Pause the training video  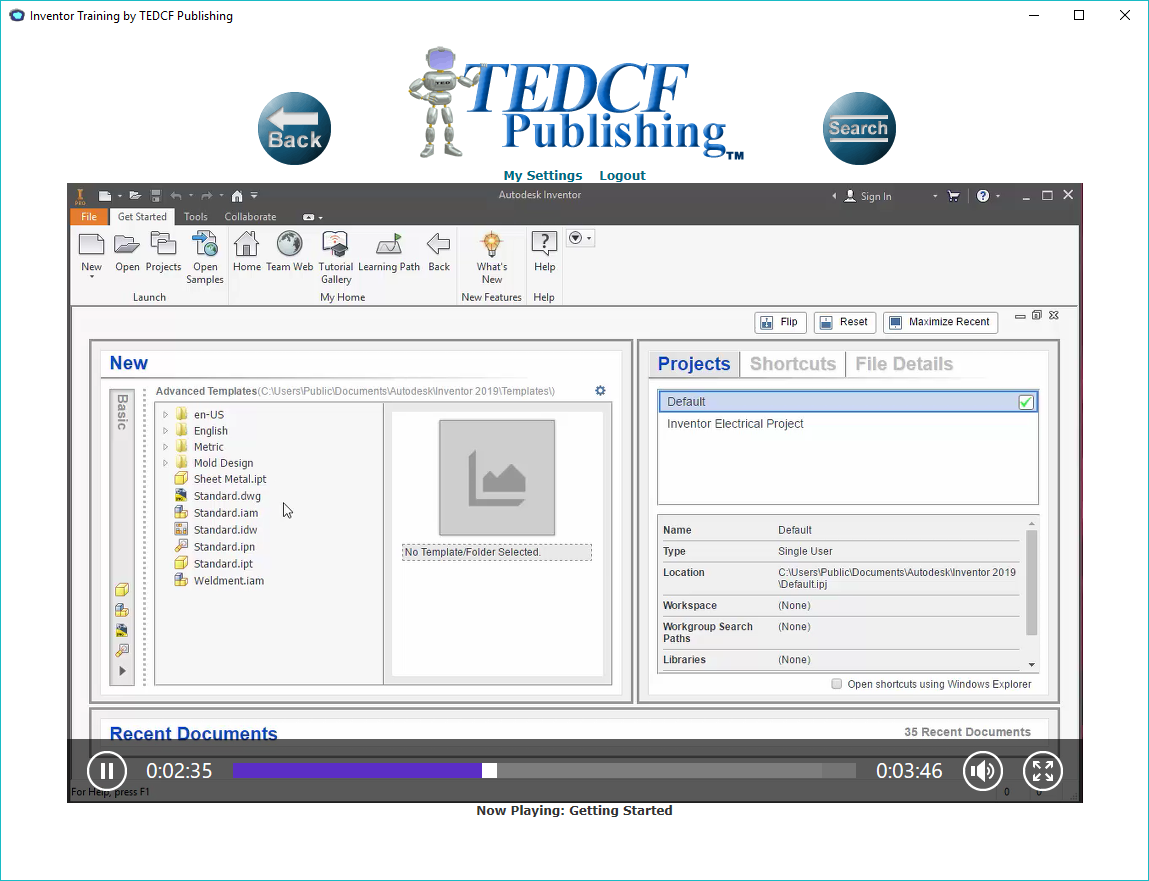click(x=107, y=771)
